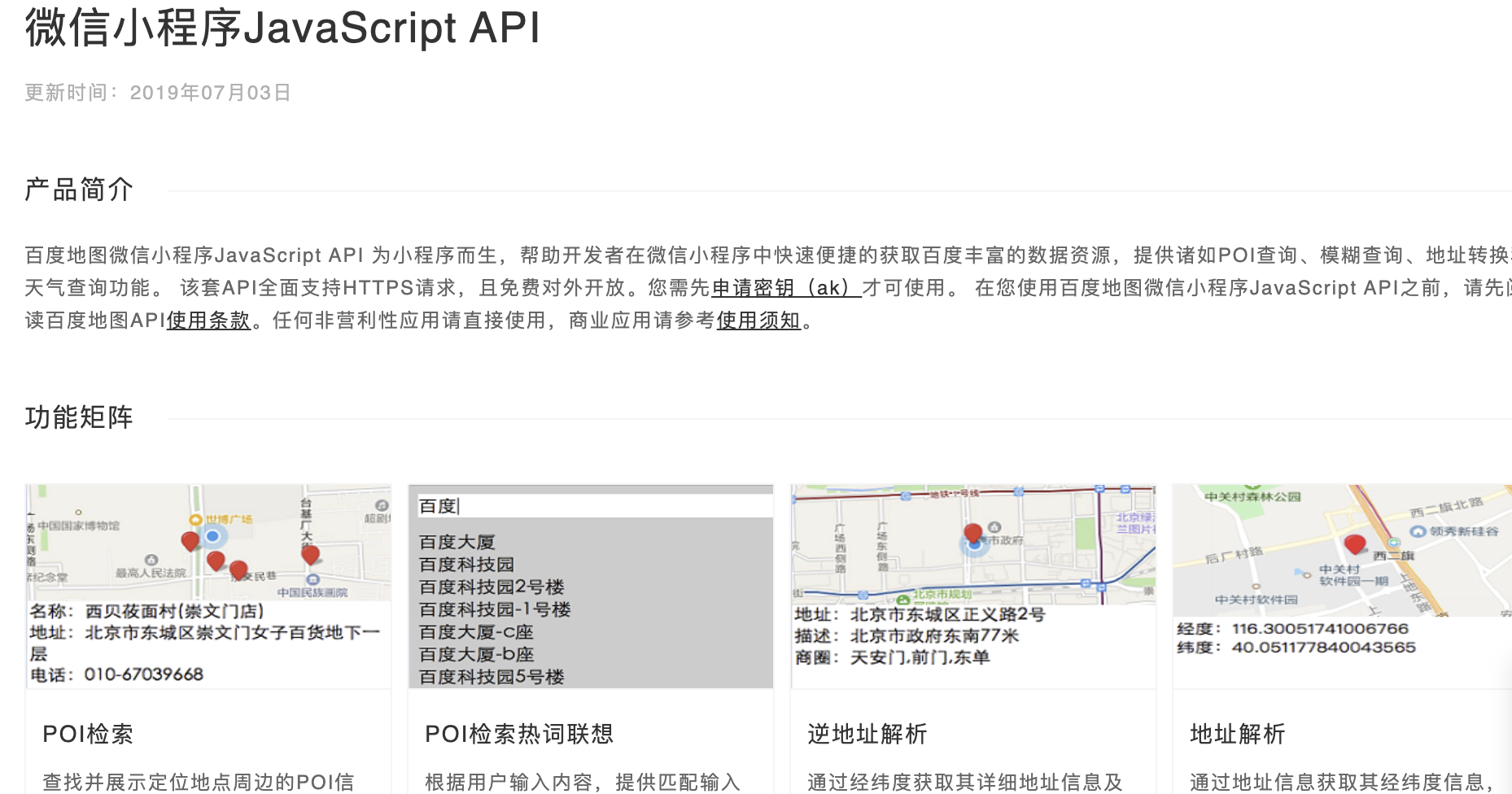Click the 地址解析 card title
The image size is (1512, 794).
click(x=1238, y=734)
